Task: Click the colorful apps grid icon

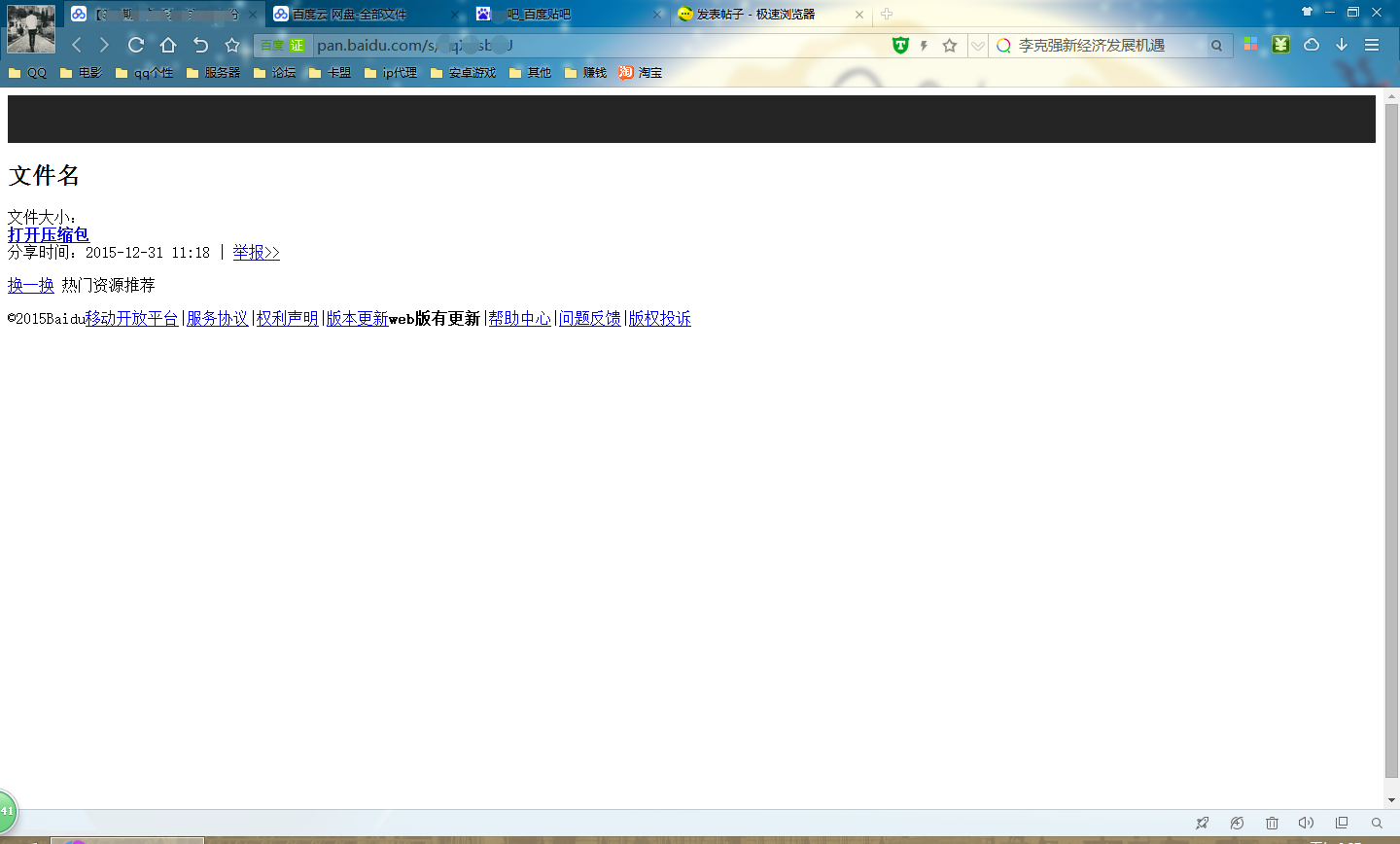Action: (x=1250, y=45)
